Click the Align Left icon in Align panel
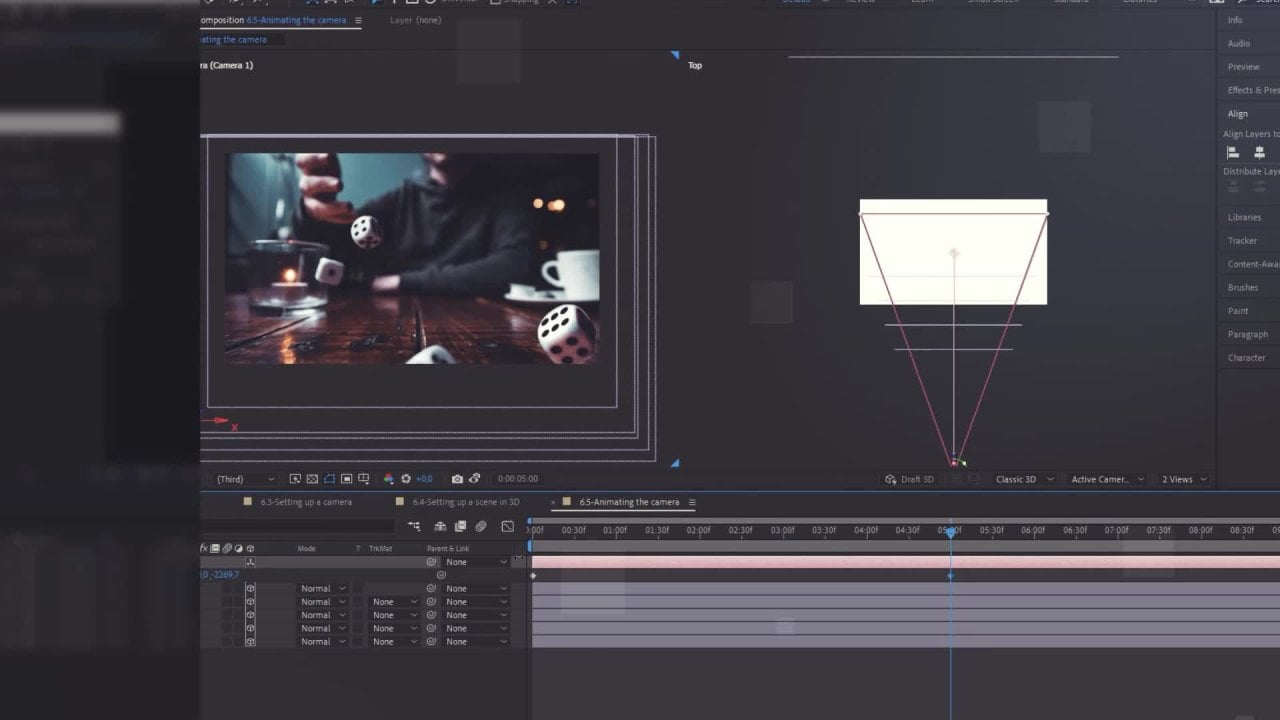1280x720 pixels. (x=1233, y=153)
